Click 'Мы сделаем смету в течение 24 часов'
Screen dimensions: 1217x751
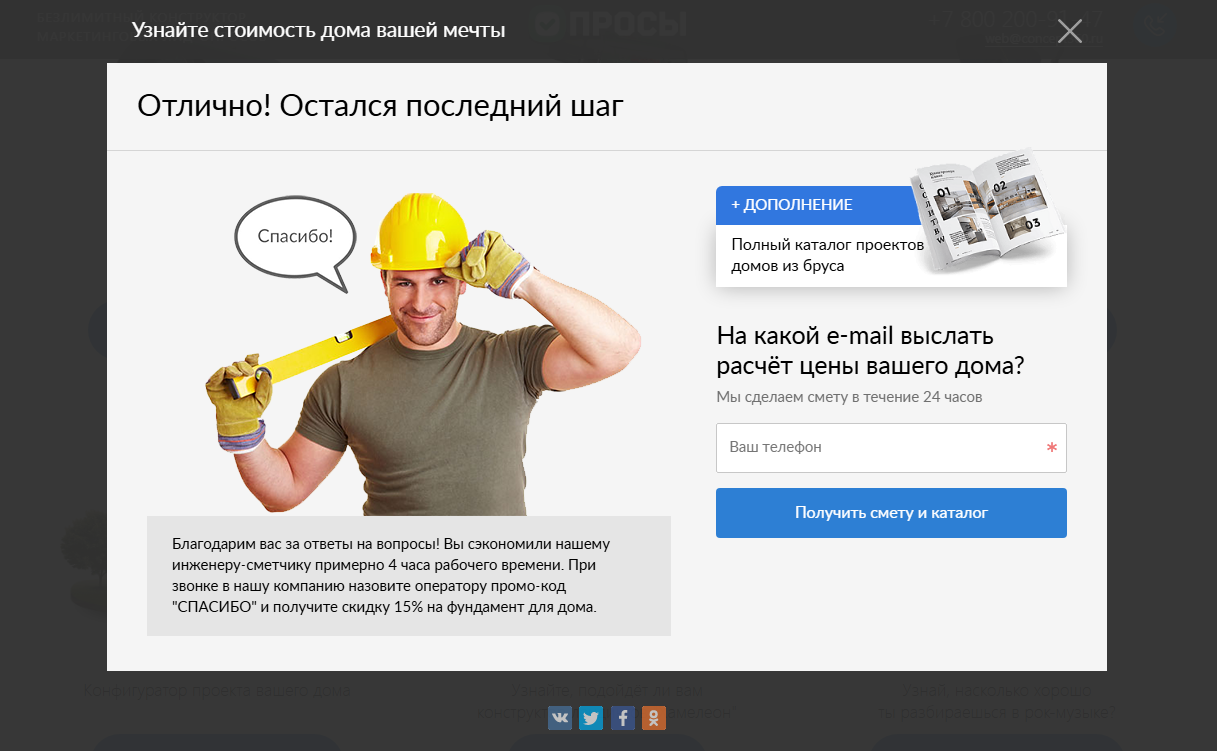(849, 397)
